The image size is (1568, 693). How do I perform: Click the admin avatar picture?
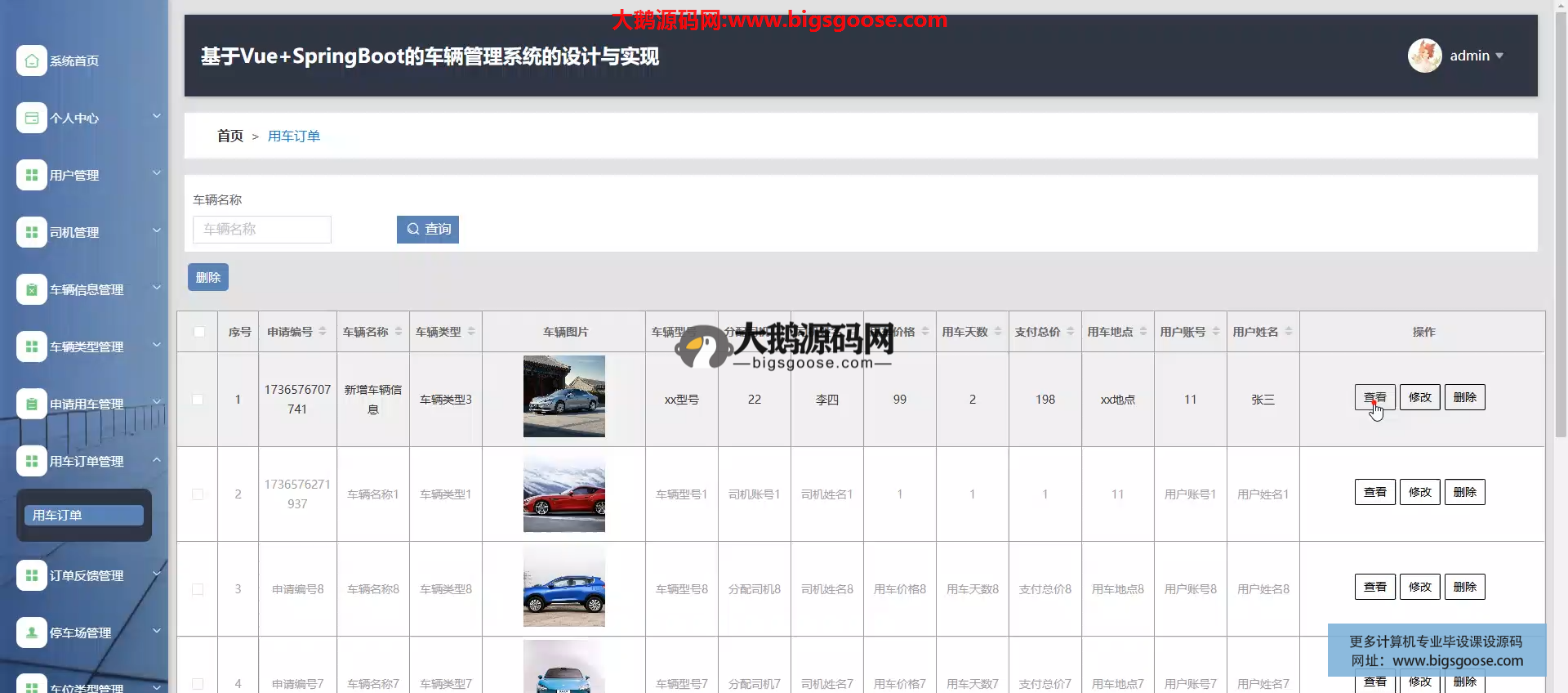pos(1424,56)
